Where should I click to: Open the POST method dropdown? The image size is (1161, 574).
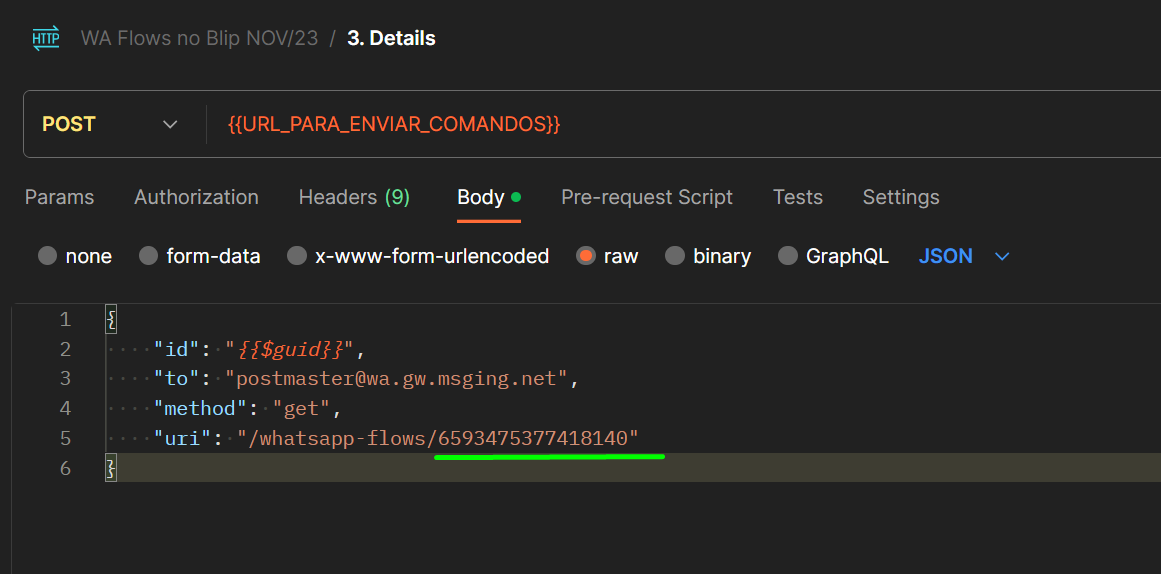coord(110,124)
